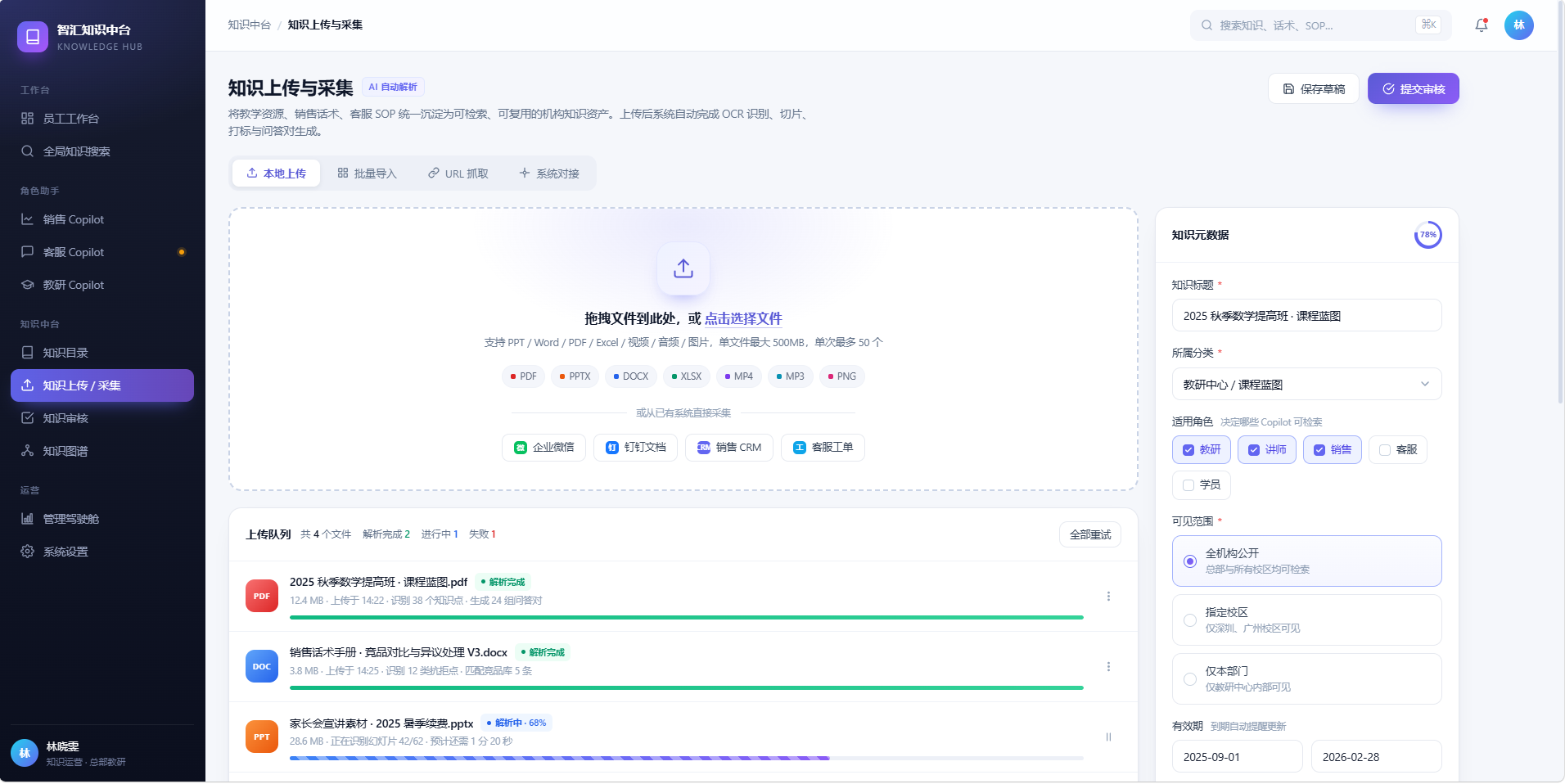Image resolution: width=1565 pixels, height=784 pixels.
Task: Click the 保存草稿 button
Action: [x=1313, y=88]
